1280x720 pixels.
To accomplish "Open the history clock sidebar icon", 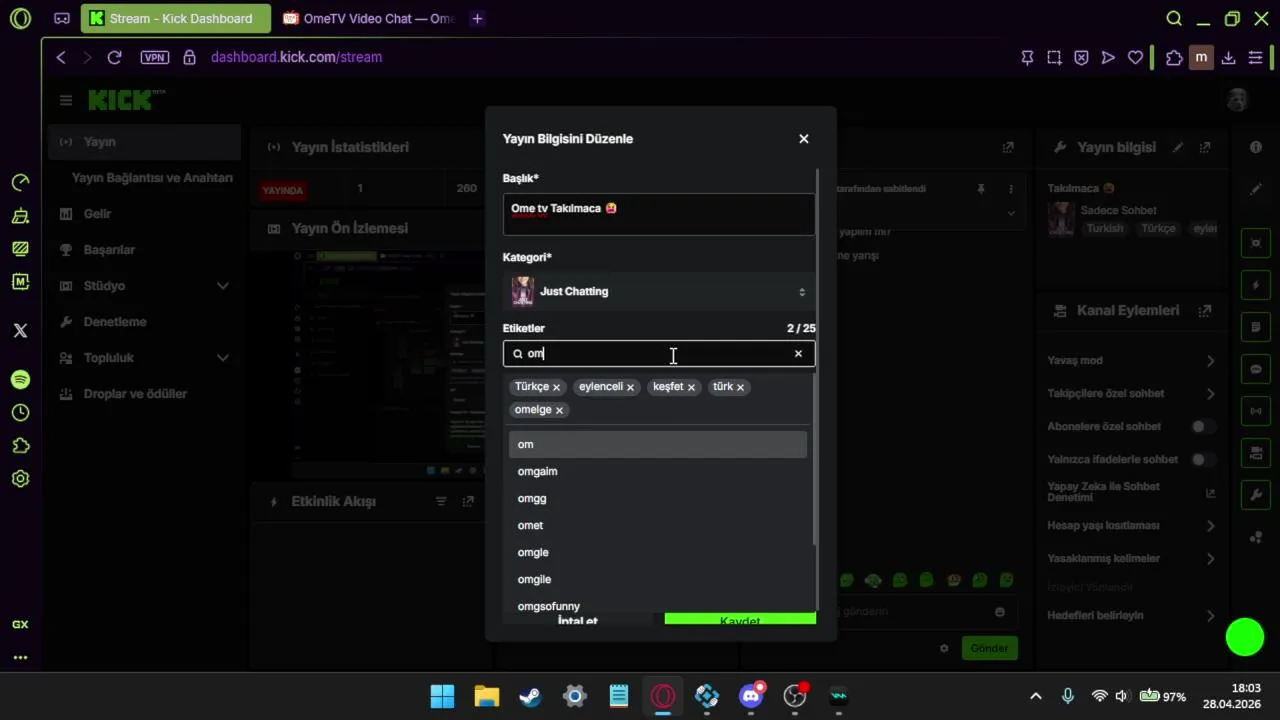I will tap(20, 413).
